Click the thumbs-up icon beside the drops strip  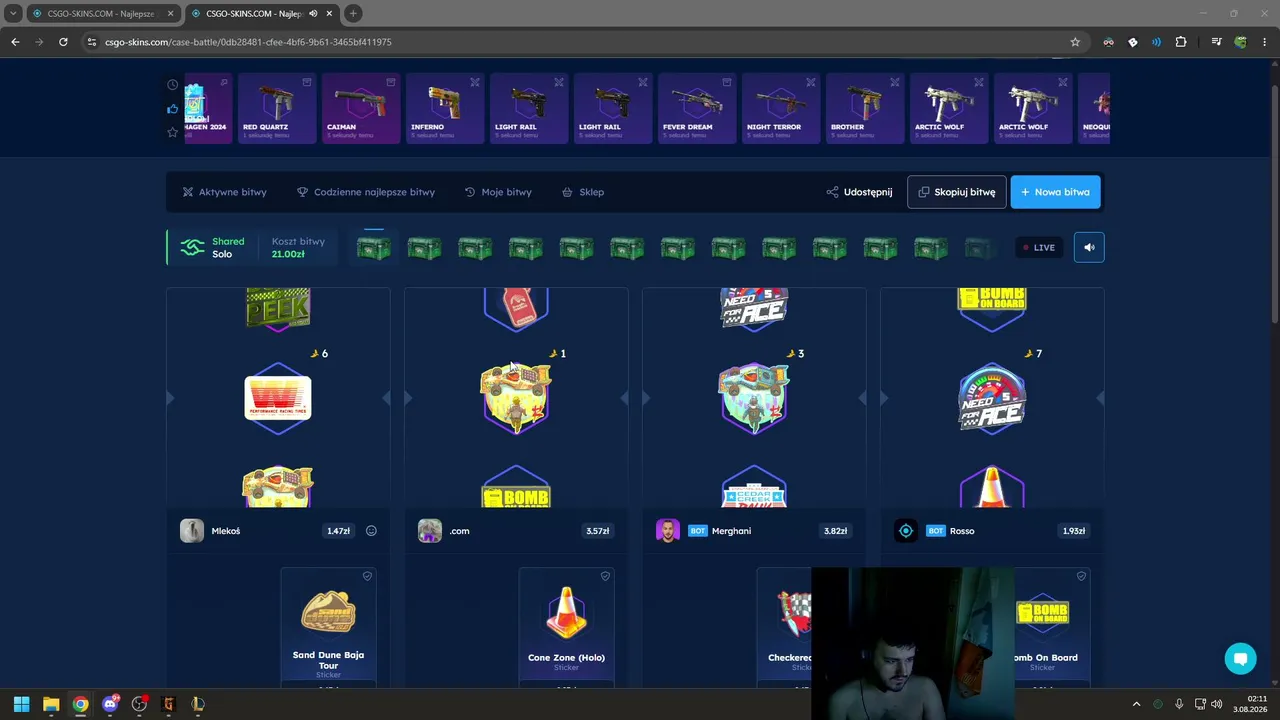(x=173, y=109)
